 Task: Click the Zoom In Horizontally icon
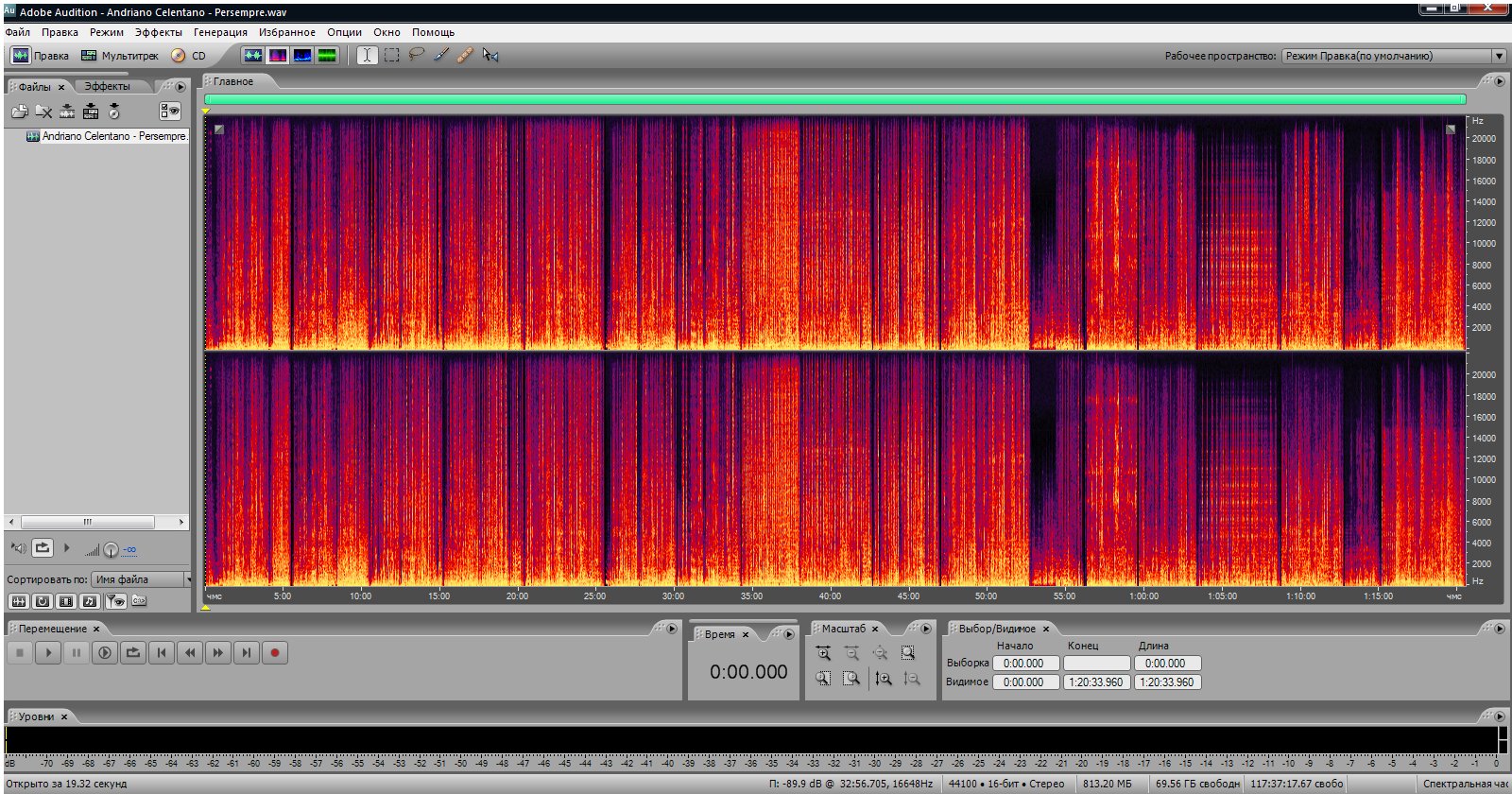(x=823, y=653)
